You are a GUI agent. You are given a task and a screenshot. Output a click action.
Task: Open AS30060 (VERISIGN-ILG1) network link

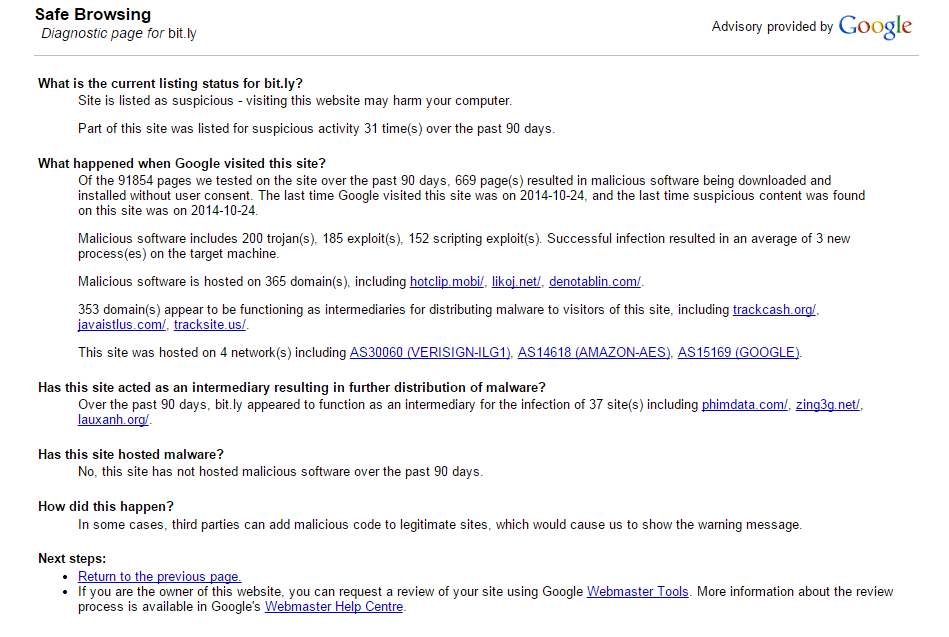click(430, 352)
